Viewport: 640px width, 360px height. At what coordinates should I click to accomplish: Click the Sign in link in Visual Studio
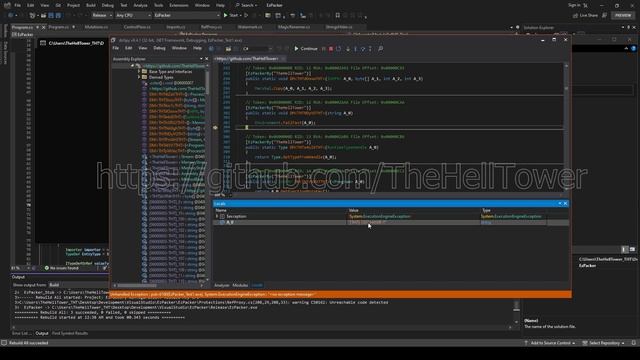tap(574, 5)
